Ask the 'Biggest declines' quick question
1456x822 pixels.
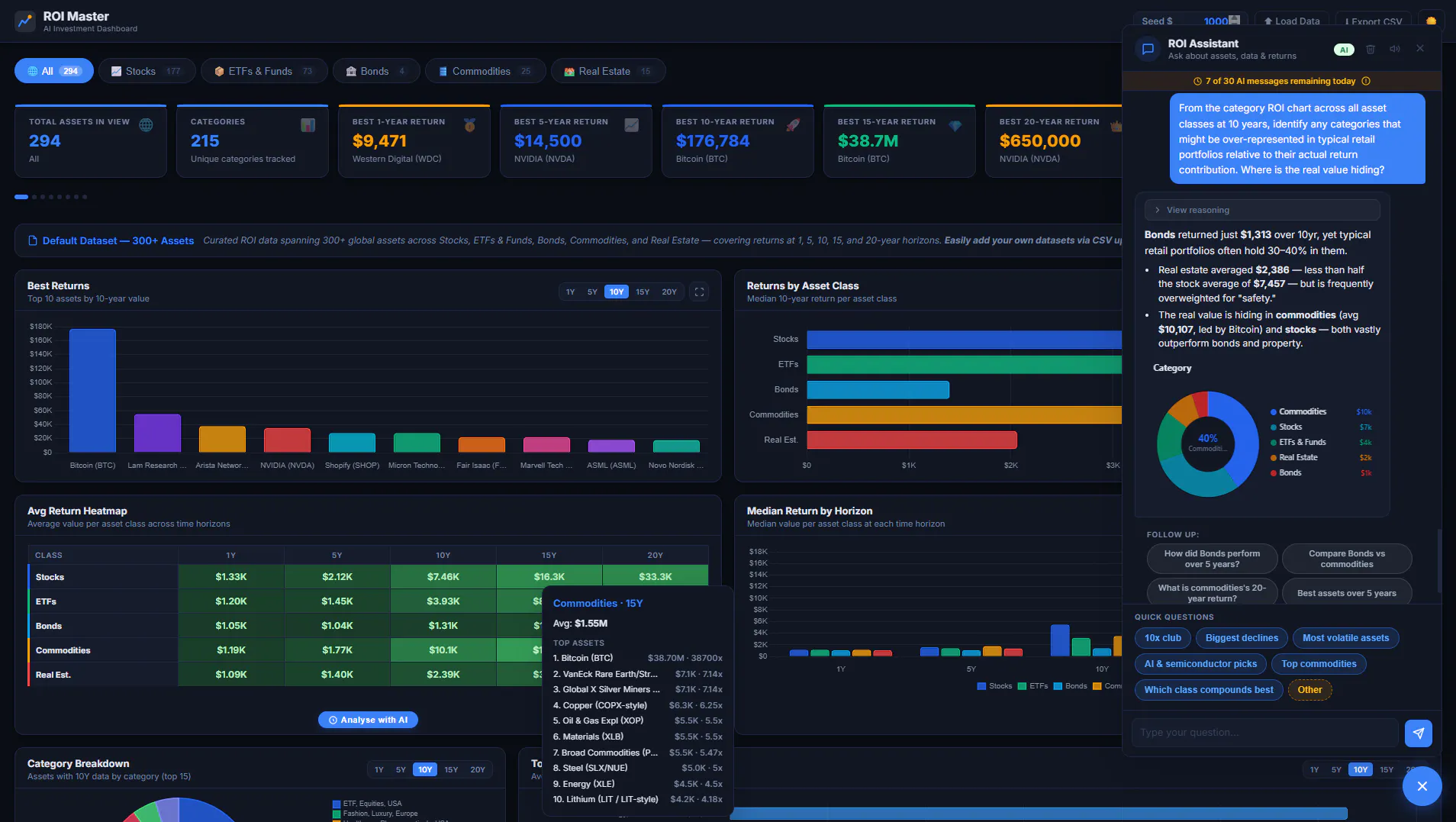point(1242,638)
